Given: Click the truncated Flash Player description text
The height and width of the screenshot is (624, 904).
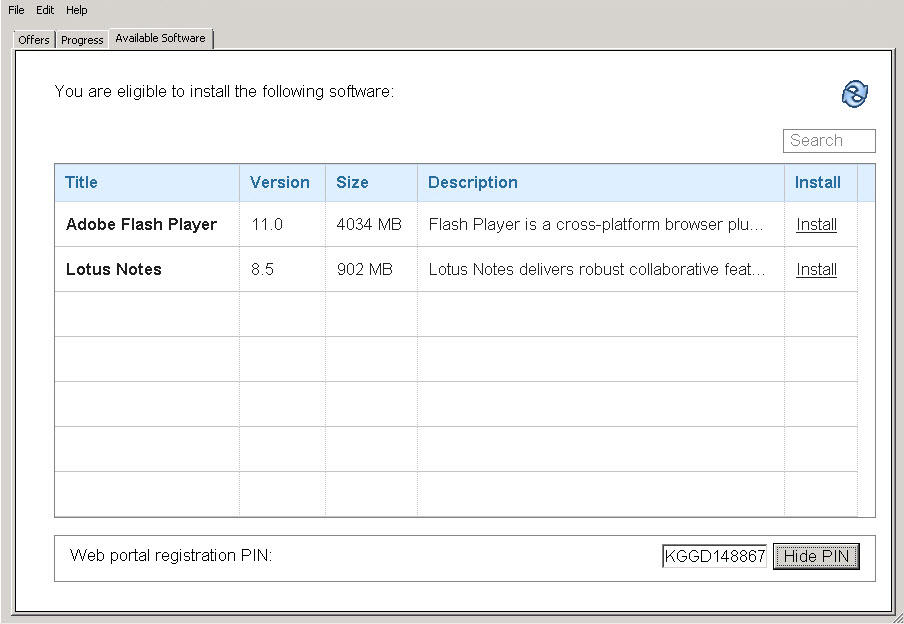Looking at the screenshot, I should point(597,224).
